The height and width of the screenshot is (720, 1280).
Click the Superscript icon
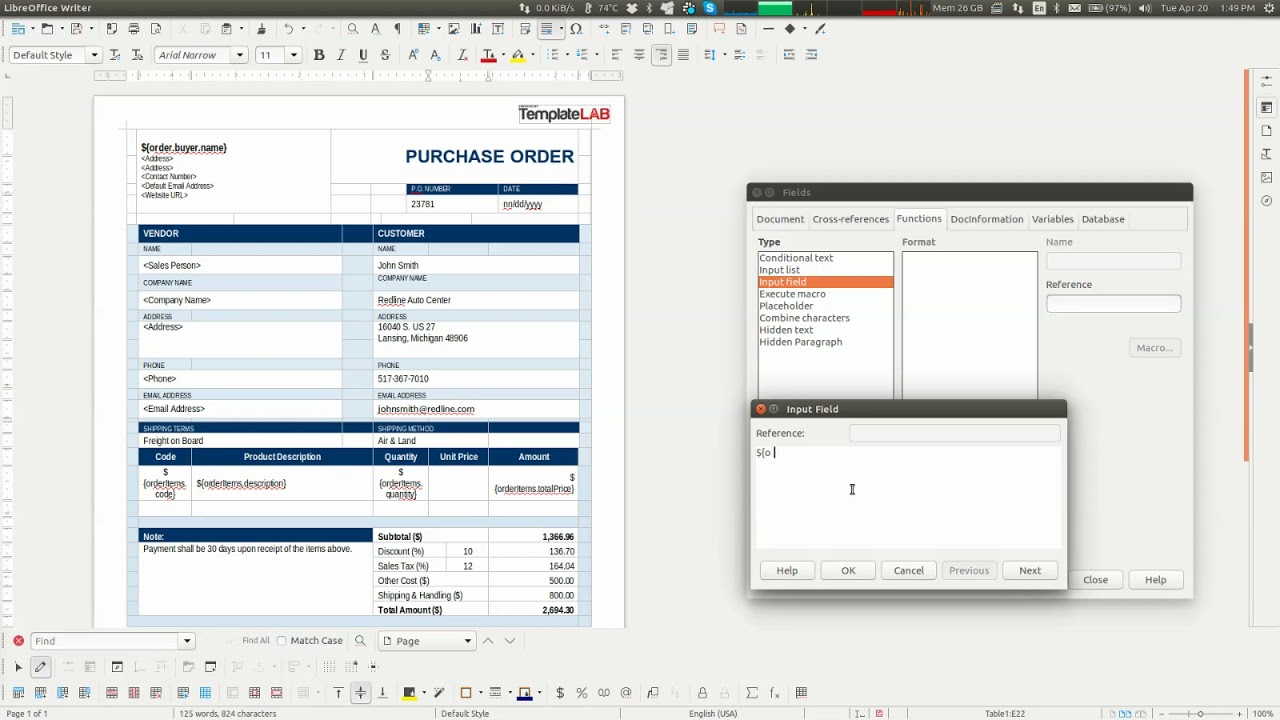click(x=412, y=55)
